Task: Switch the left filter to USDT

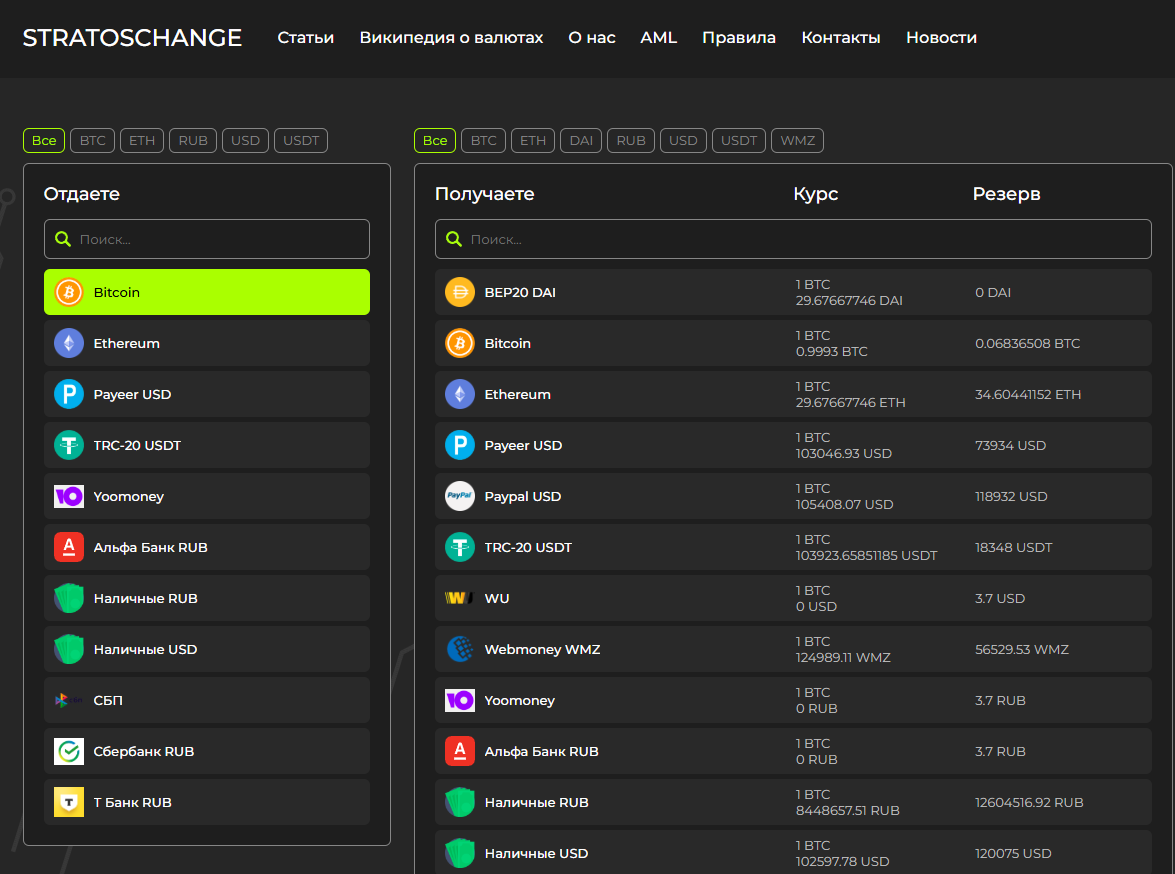Action: pyautogui.click(x=301, y=140)
